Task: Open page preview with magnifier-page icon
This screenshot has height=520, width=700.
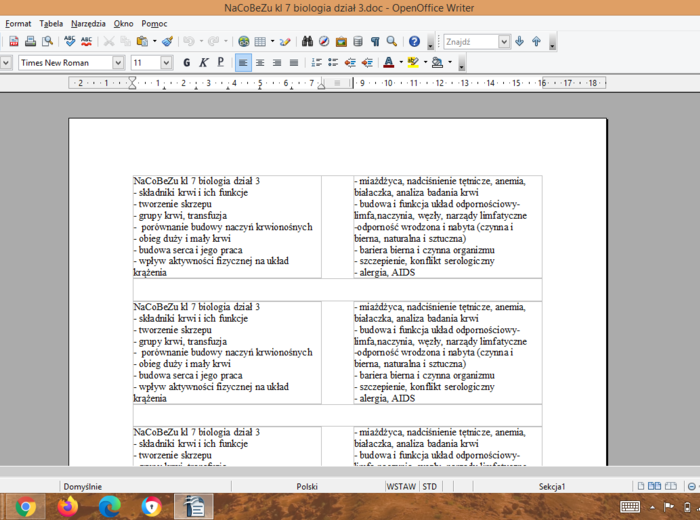Action: pos(47,42)
